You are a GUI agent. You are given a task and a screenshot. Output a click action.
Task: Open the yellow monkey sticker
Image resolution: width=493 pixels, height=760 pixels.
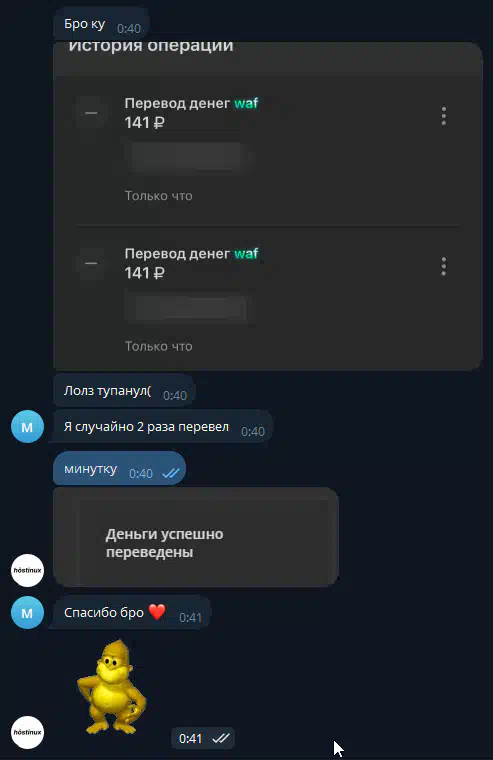point(111,687)
